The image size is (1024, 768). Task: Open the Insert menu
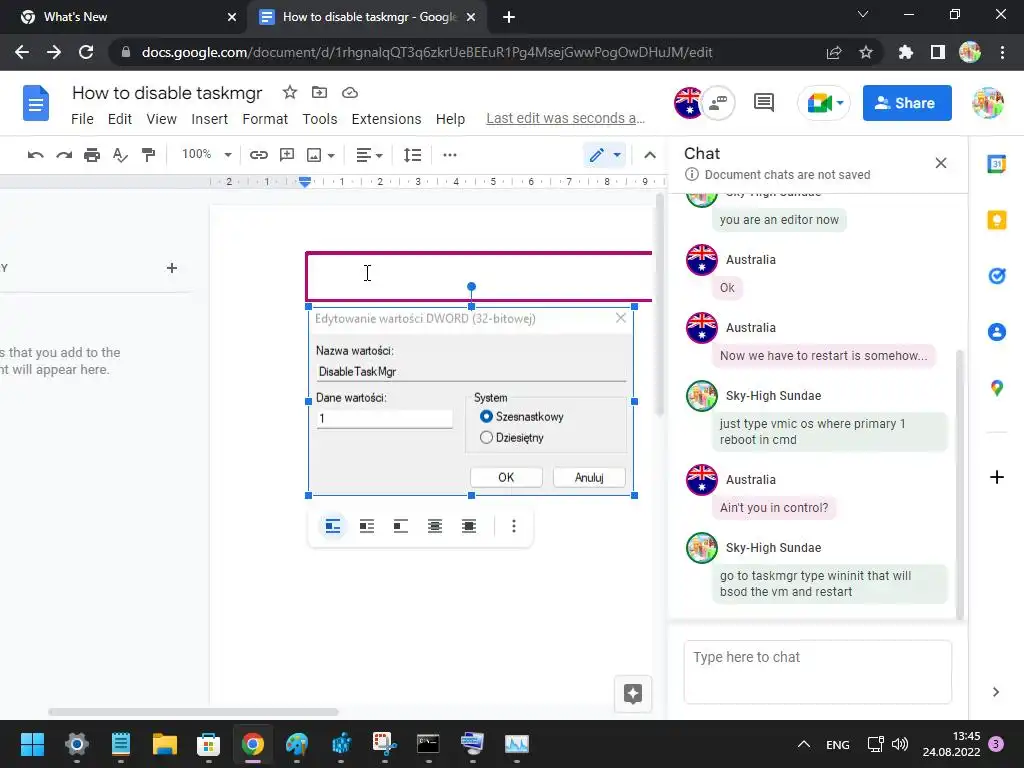pyautogui.click(x=210, y=120)
